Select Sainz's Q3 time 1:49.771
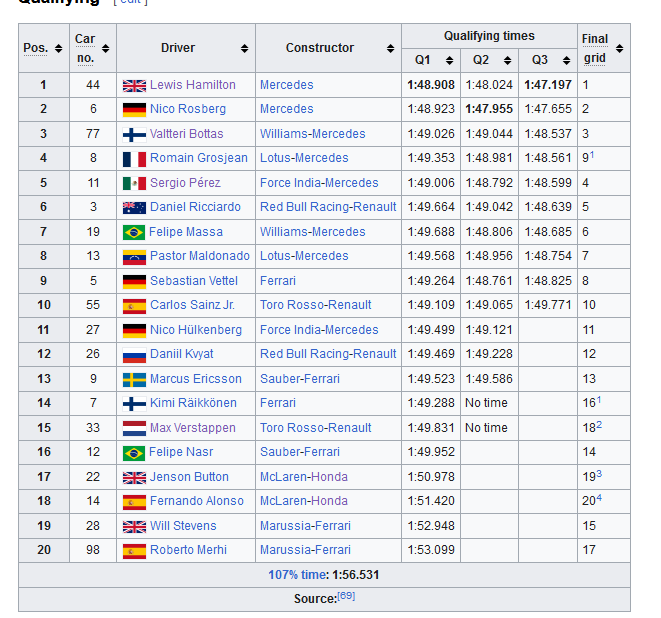The width and height of the screenshot is (661, 618). (548, 305)
